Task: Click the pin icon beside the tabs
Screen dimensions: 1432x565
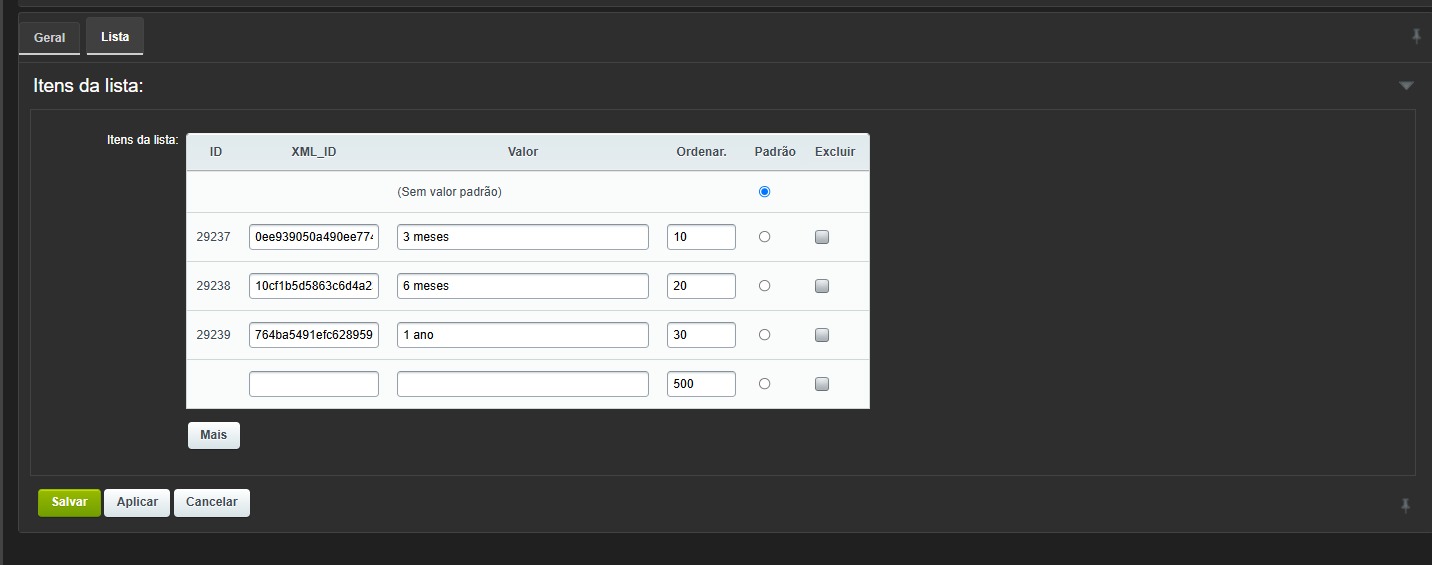Action: coord(1416,36)
